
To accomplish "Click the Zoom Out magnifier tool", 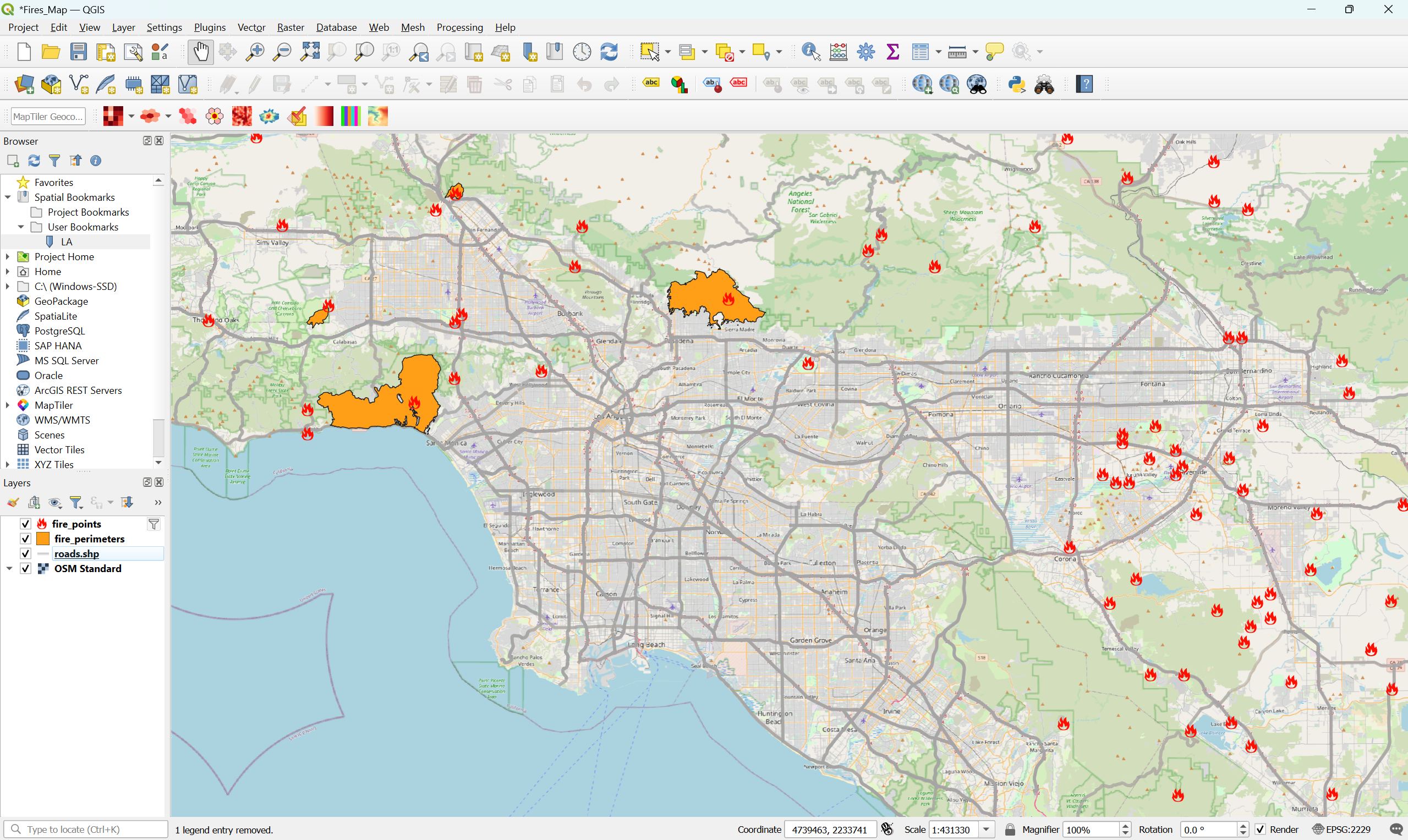I will [281, 52].
